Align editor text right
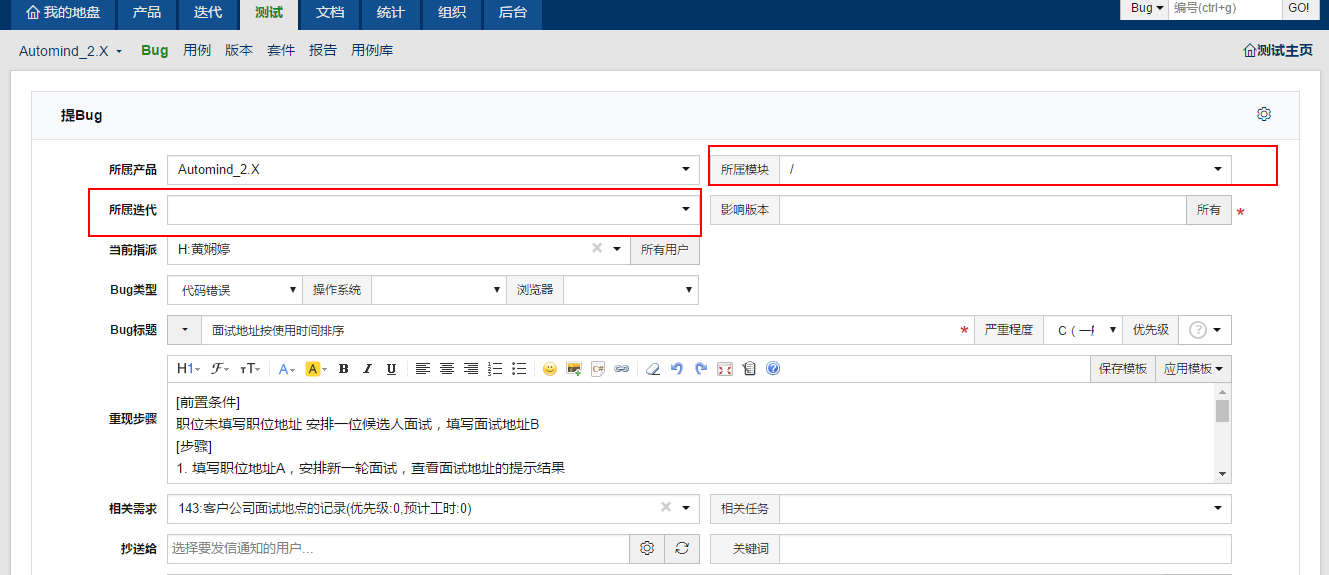The width and height of the screenshot is (1329, 575). click(471, 369)
